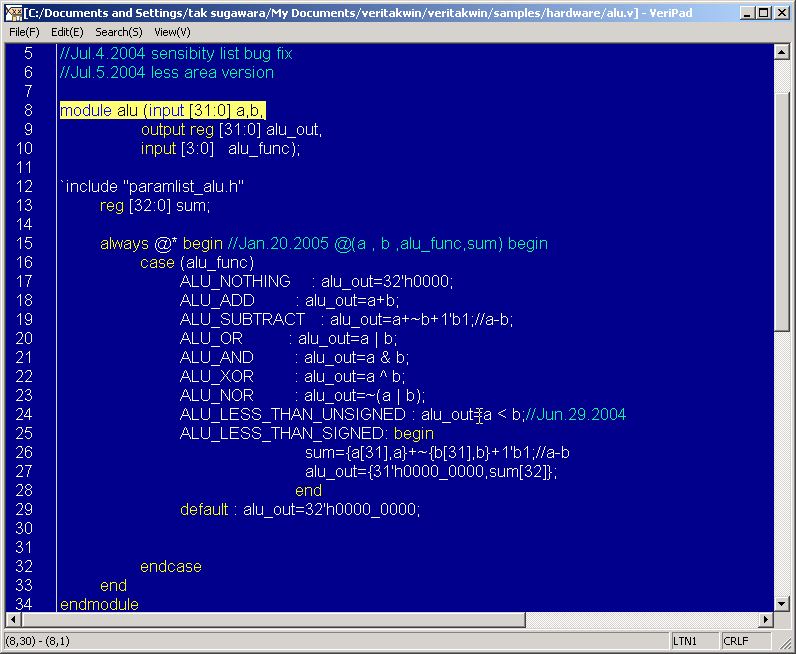Open the Search(S) menu
The width and height of the screenshot is (796, 654).
[x=119, y=32]
